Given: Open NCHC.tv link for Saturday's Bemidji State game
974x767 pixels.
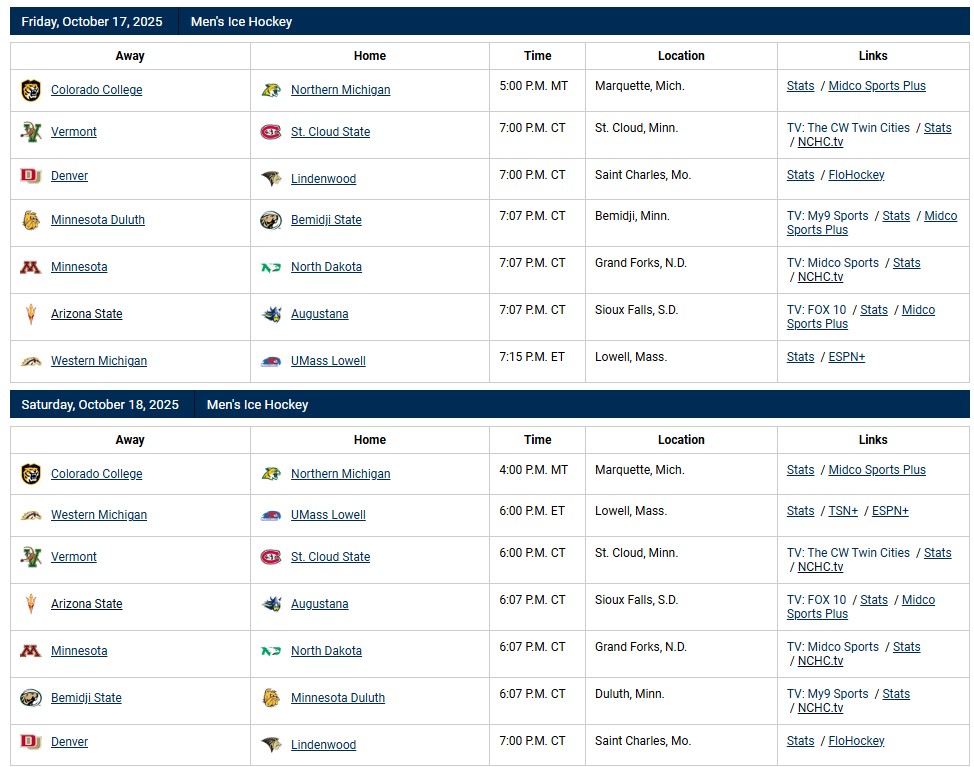Looking at the screenshot, I should [x=820, y=708].
